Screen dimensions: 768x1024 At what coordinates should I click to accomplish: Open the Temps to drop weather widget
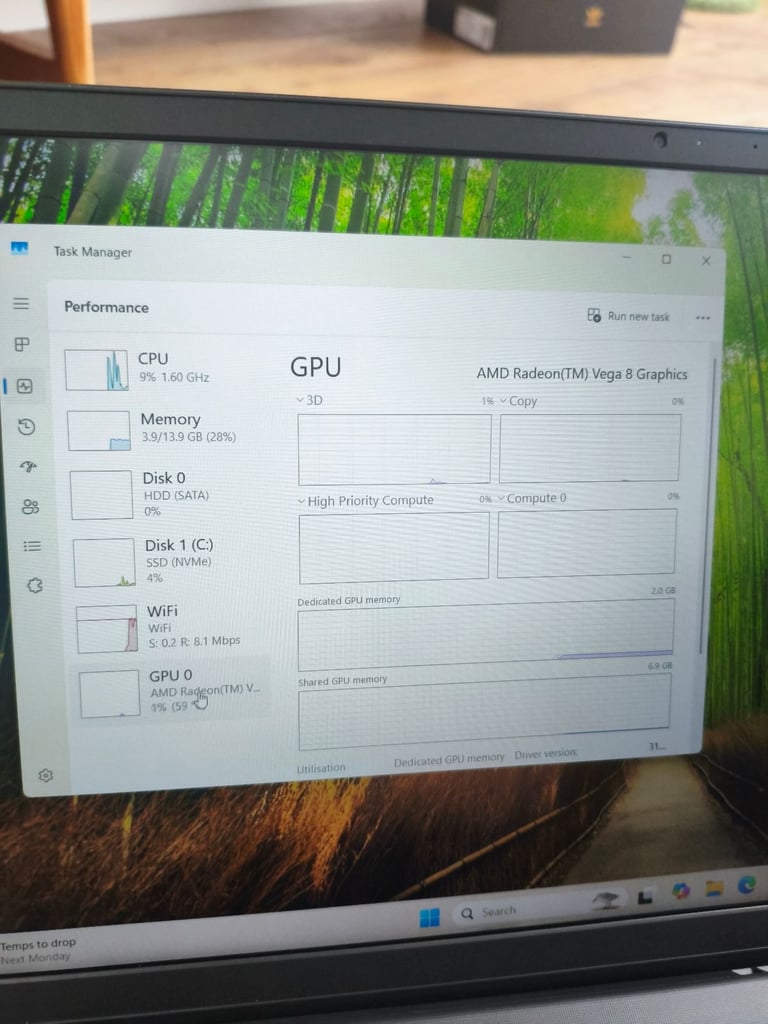coord(38,950)
